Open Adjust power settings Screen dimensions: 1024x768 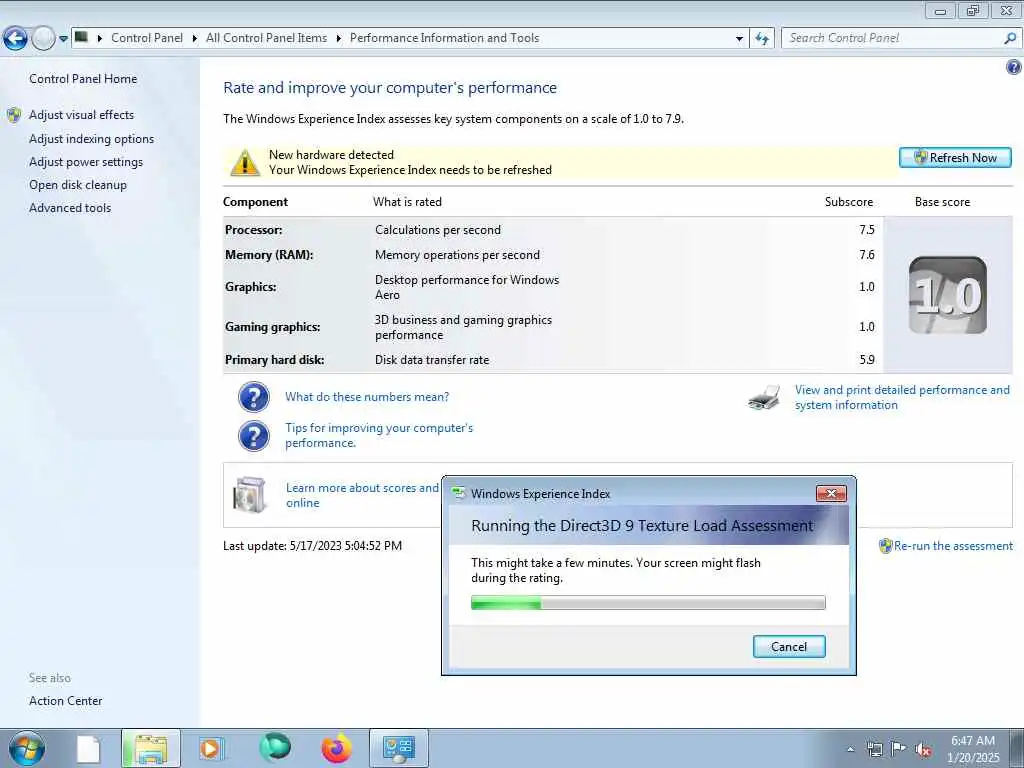point(86,162)
